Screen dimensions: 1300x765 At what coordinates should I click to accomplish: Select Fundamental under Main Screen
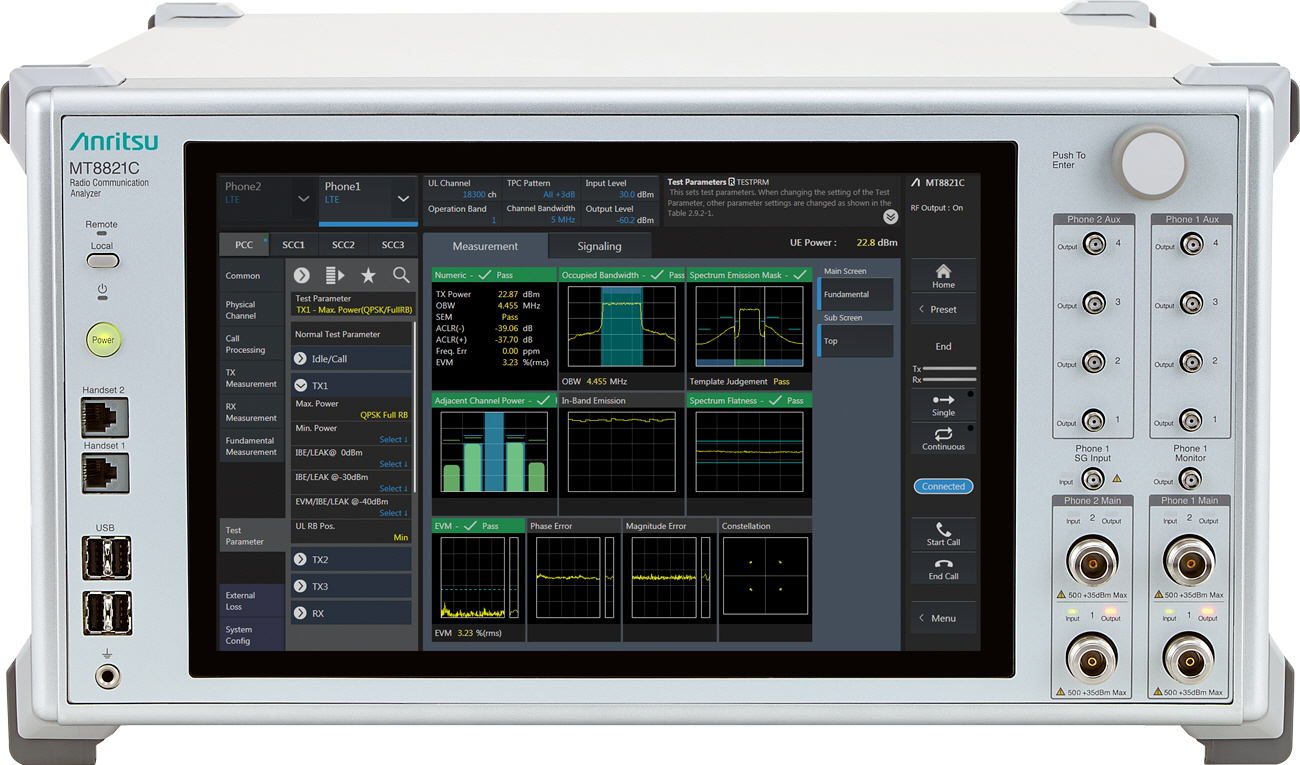coord(855,295)
